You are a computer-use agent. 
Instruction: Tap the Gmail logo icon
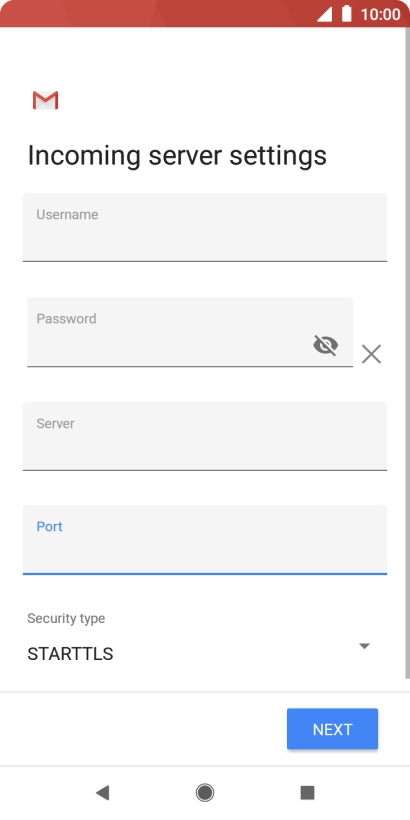(45, 100)
